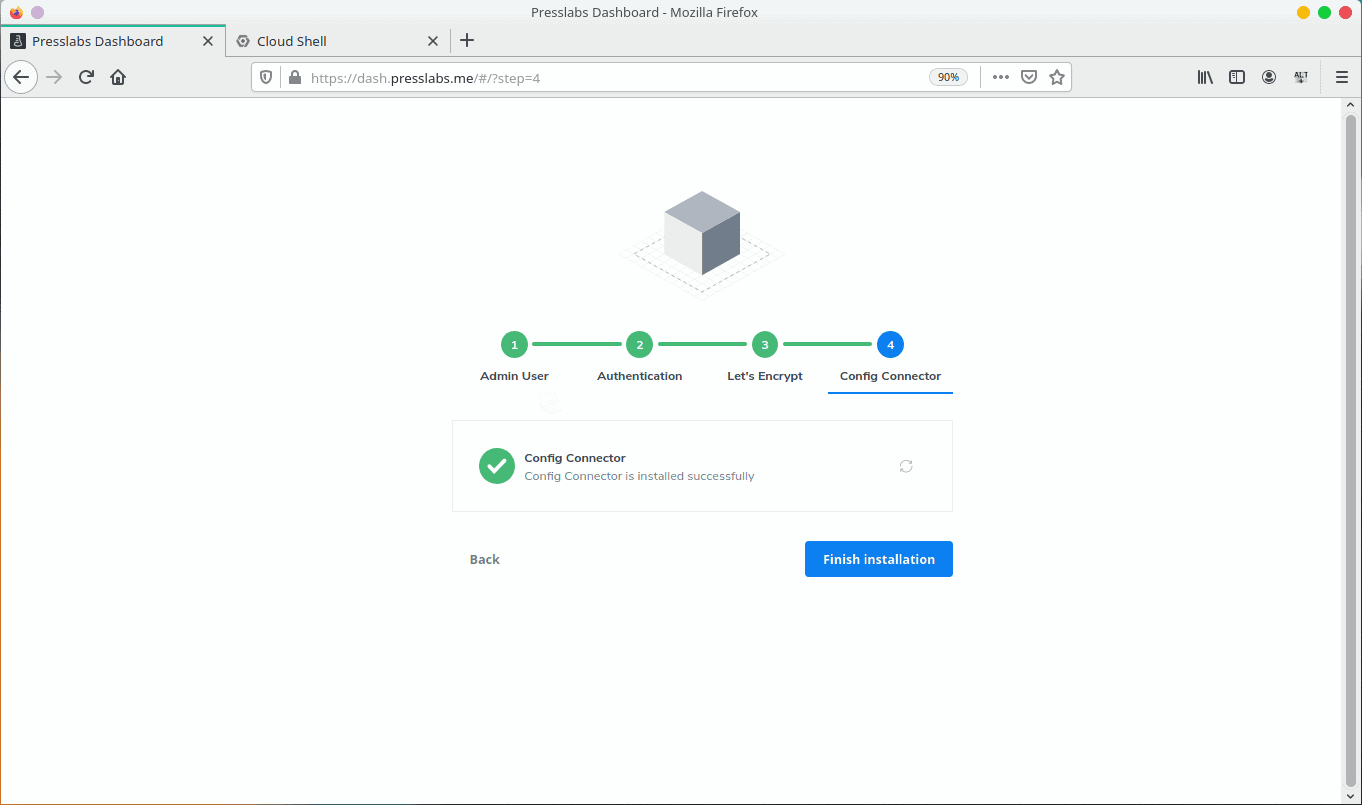Click the purple title bar pin button
The width and height of the screenshot is (1362, 805).
click(38, 12)
